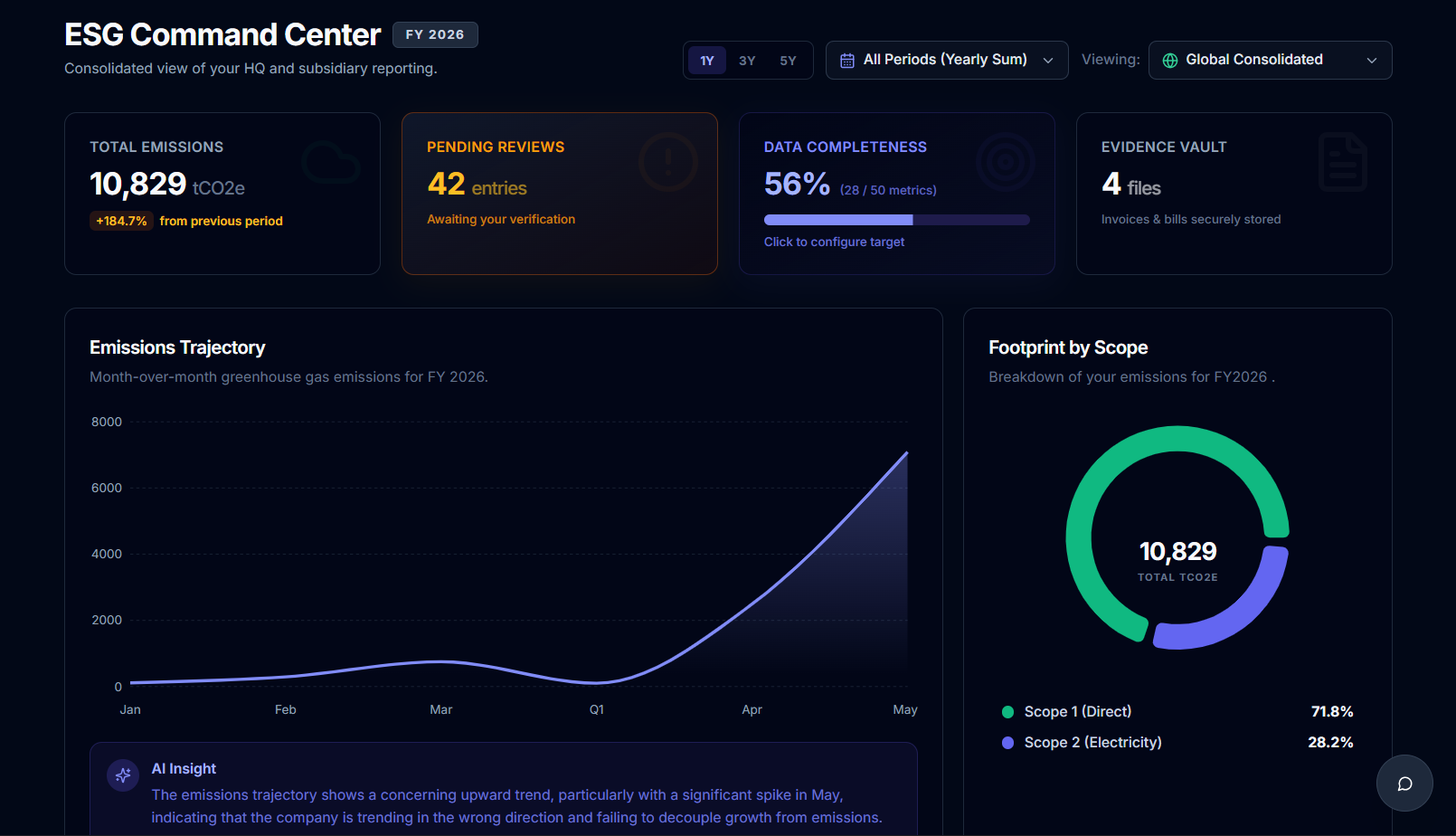Switch to the 5Y time range
Viewport: 1456px width, 836px height.
coord(788,61)
